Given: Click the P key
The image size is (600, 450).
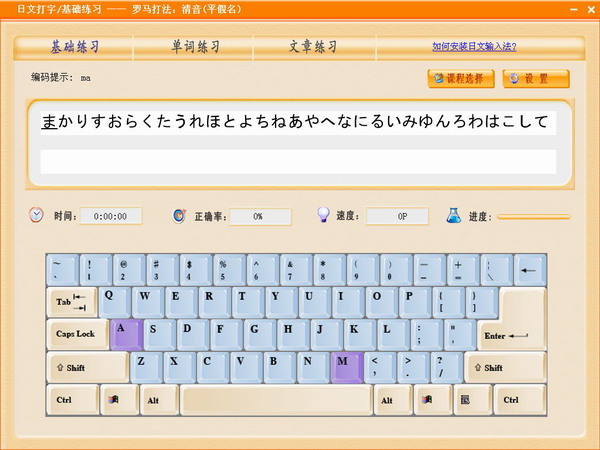Looking at the screenshot, I should click(415, 302).
